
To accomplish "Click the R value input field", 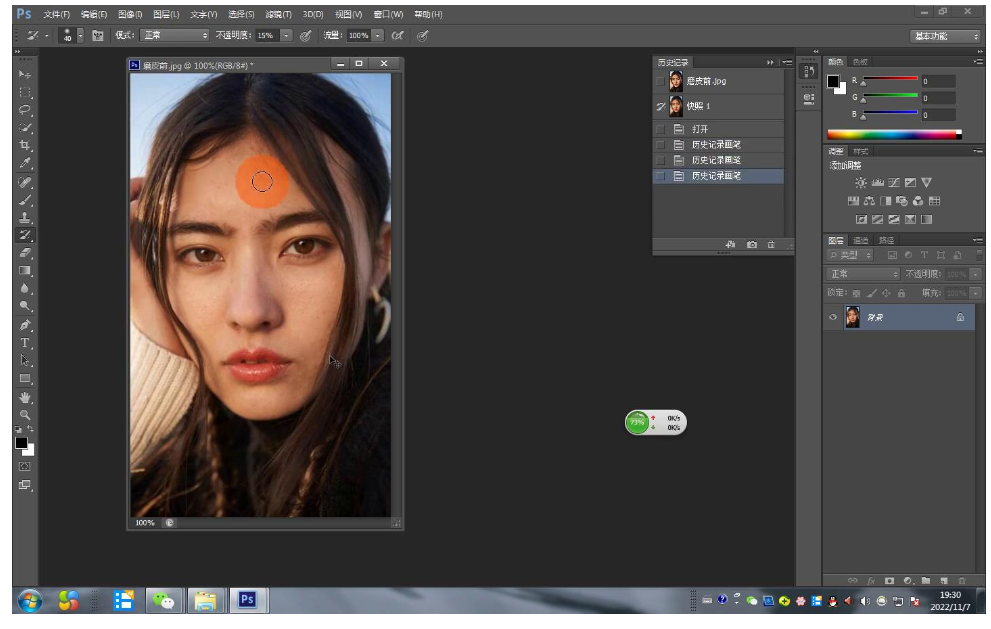I will click(938, 81).
